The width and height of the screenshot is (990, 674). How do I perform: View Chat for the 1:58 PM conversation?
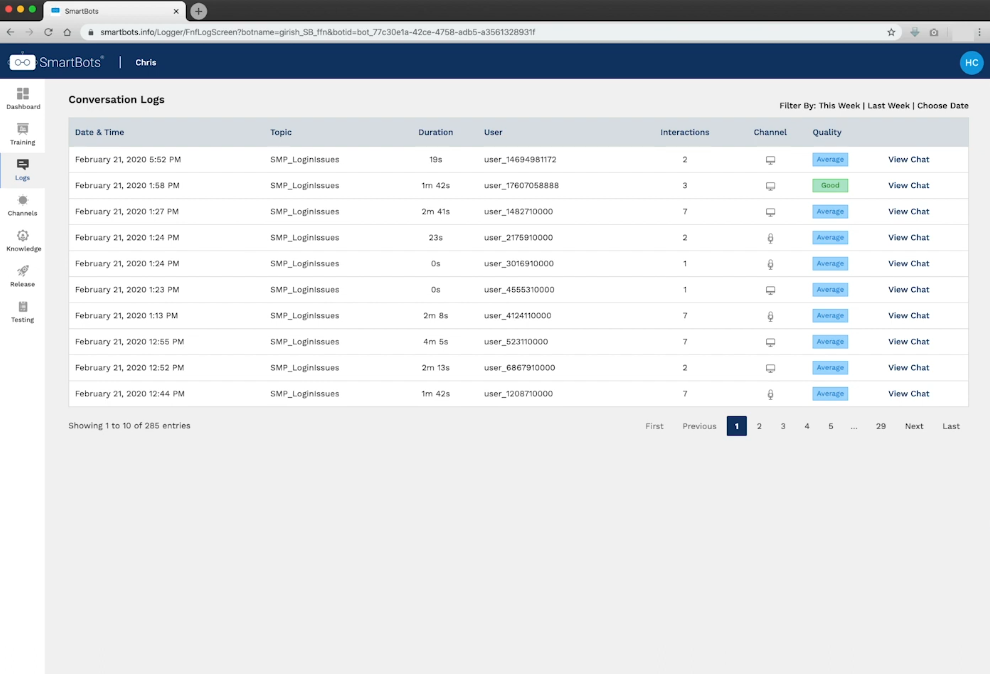click(908, 186)
